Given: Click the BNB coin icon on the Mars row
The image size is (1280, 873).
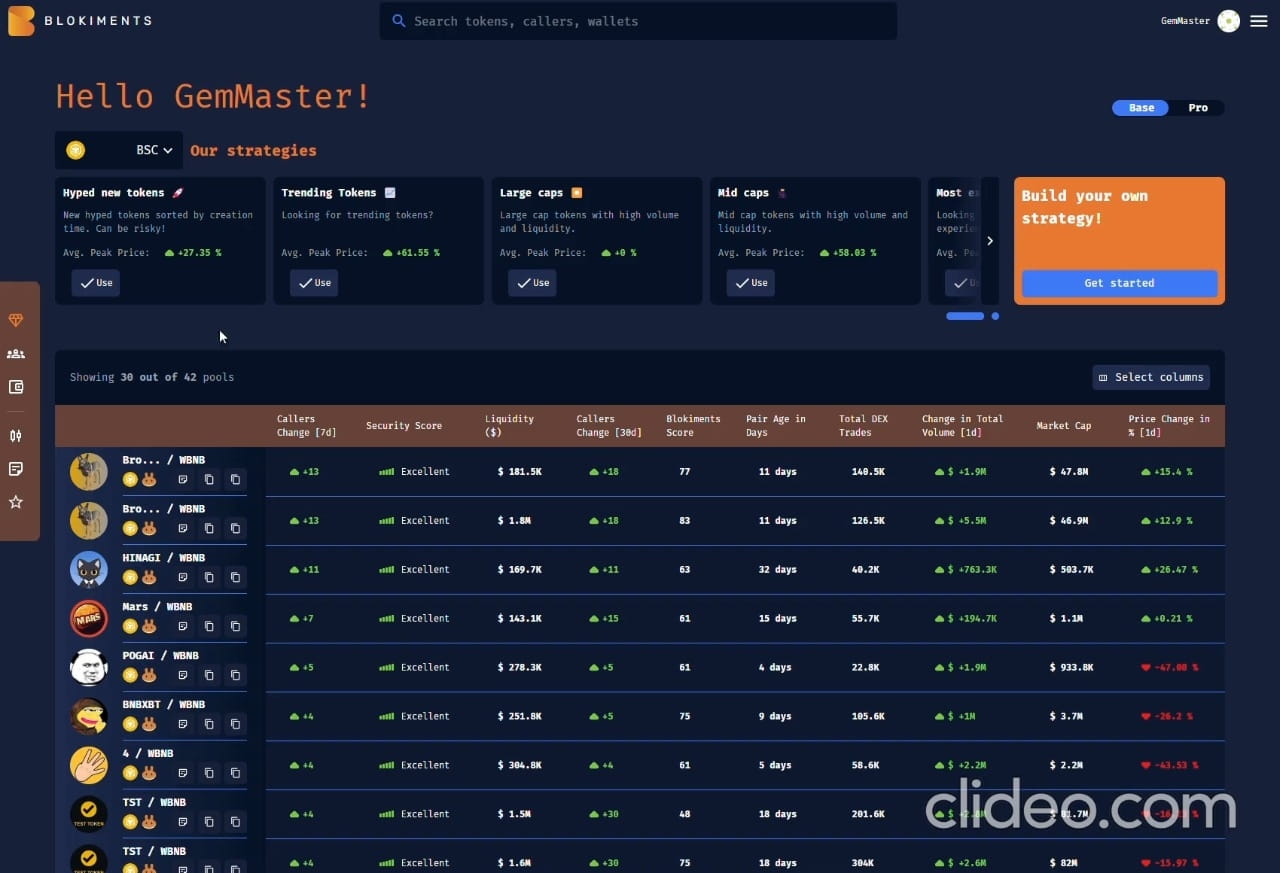Looking at the screenshot, I should click(x=130, y=626).
